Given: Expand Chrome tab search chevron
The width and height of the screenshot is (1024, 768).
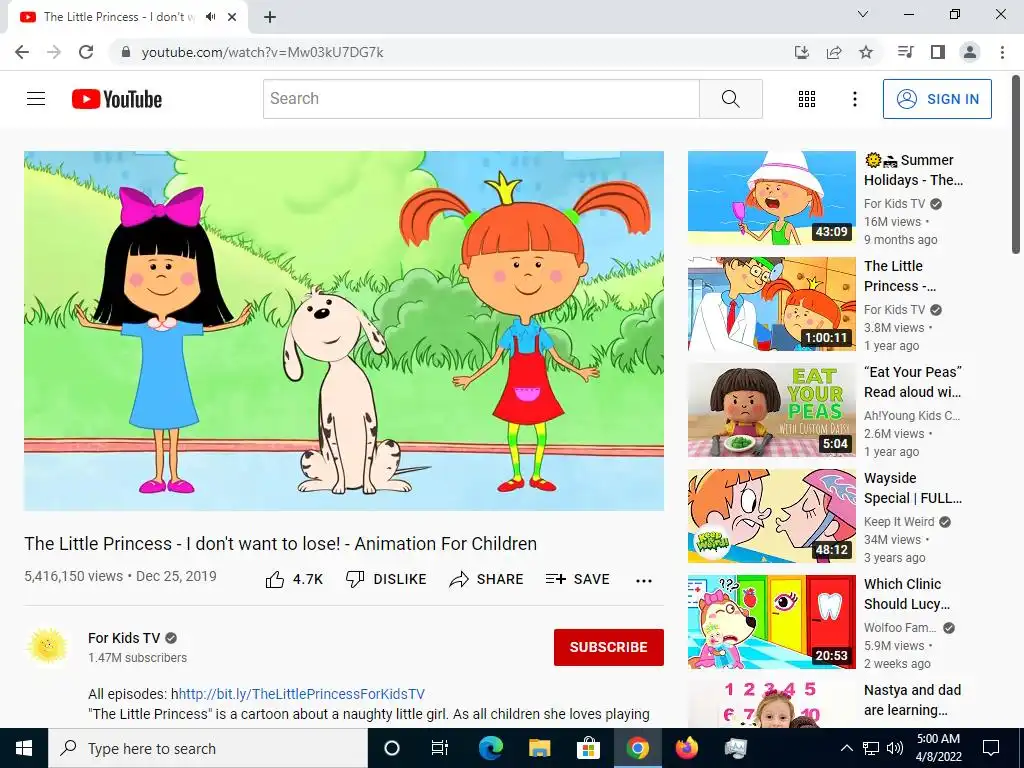Looking at the screenshot, I should [x=863, y=14].
